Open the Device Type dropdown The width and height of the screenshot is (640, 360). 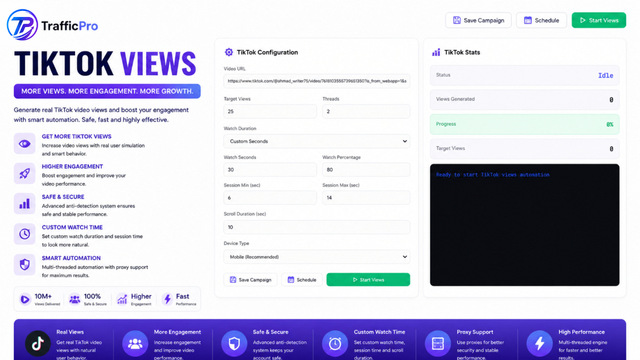coord(317,257)
